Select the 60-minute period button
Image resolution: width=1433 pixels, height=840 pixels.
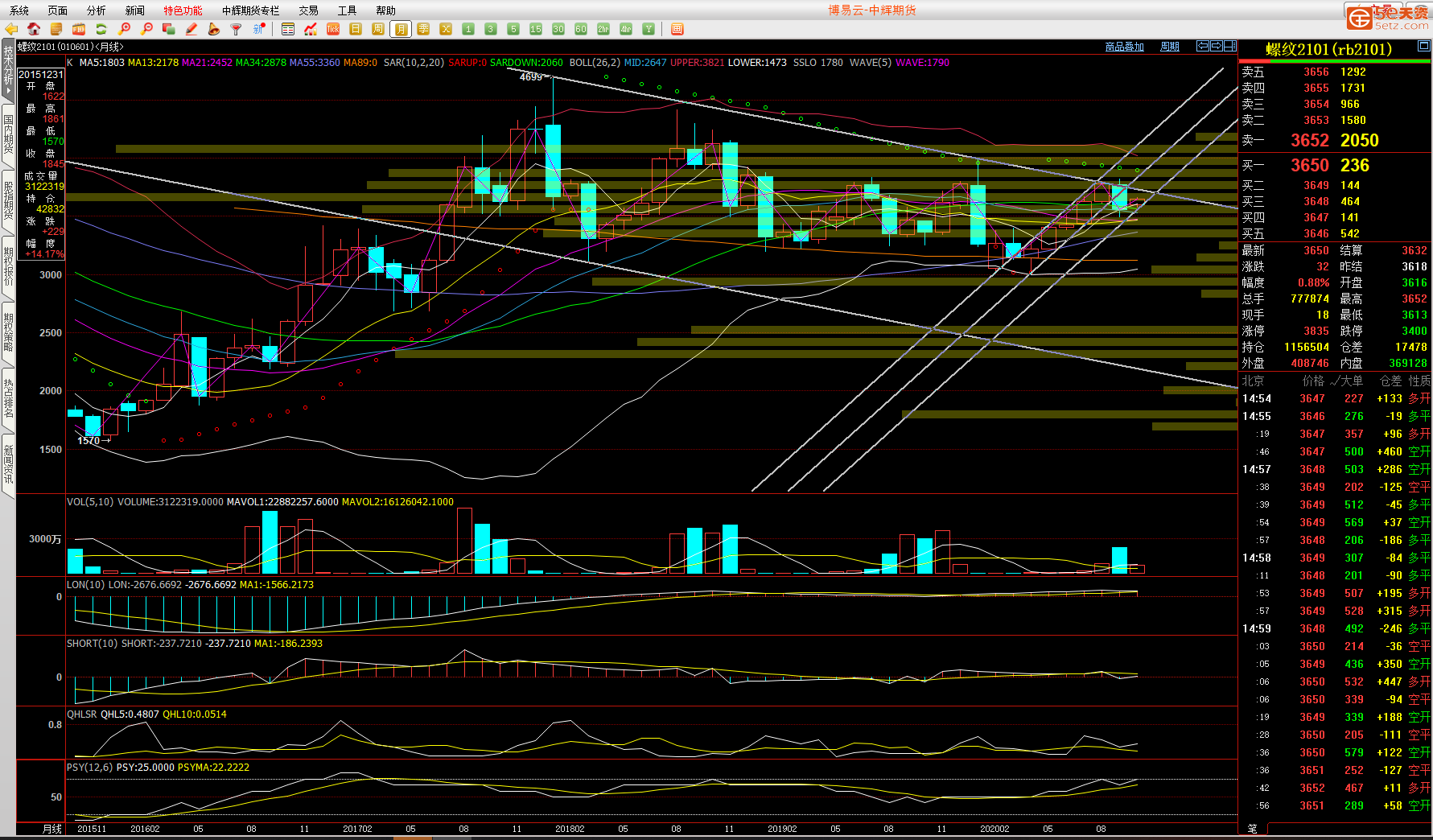[x=581, y=29]
